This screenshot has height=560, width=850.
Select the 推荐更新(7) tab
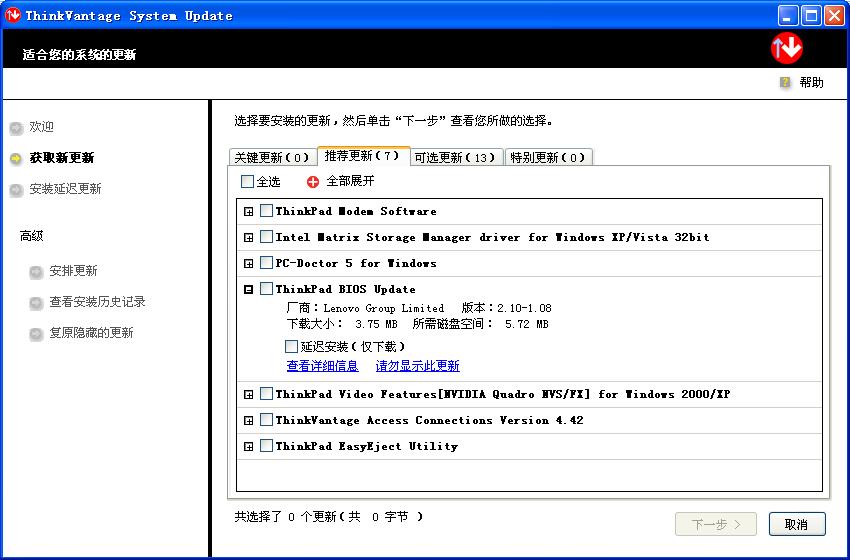tap(363, 156)
